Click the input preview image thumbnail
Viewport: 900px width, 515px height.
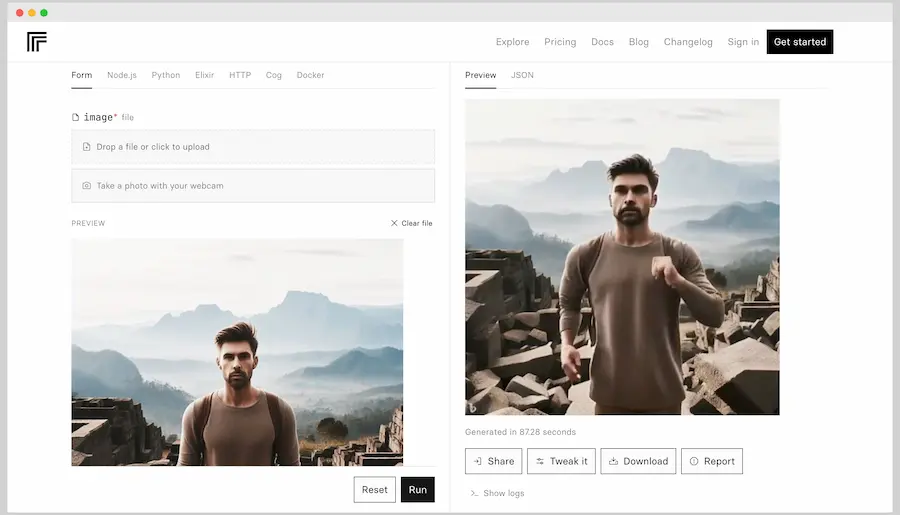[x=237, y=353]
